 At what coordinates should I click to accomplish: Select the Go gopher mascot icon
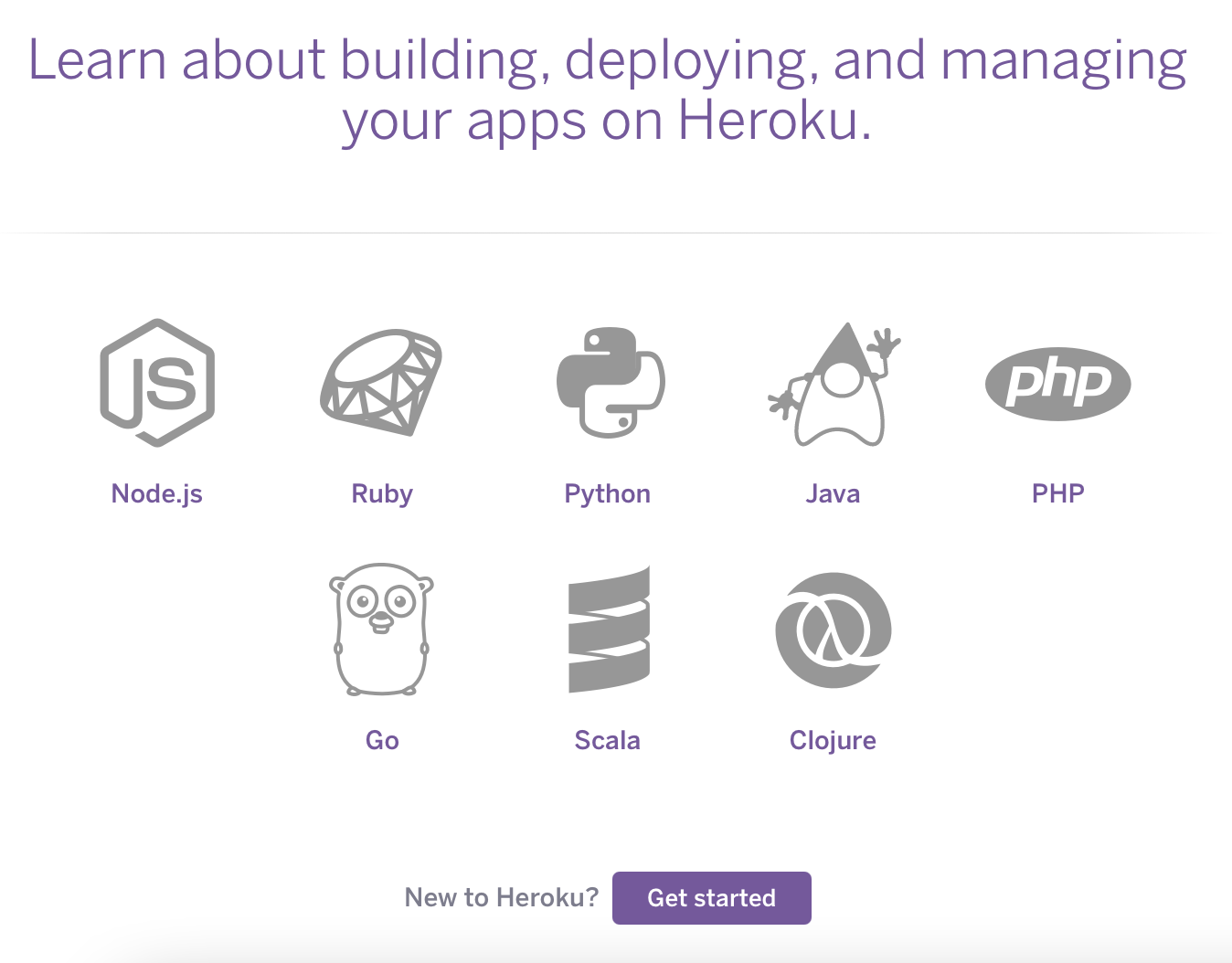[381, 630]
